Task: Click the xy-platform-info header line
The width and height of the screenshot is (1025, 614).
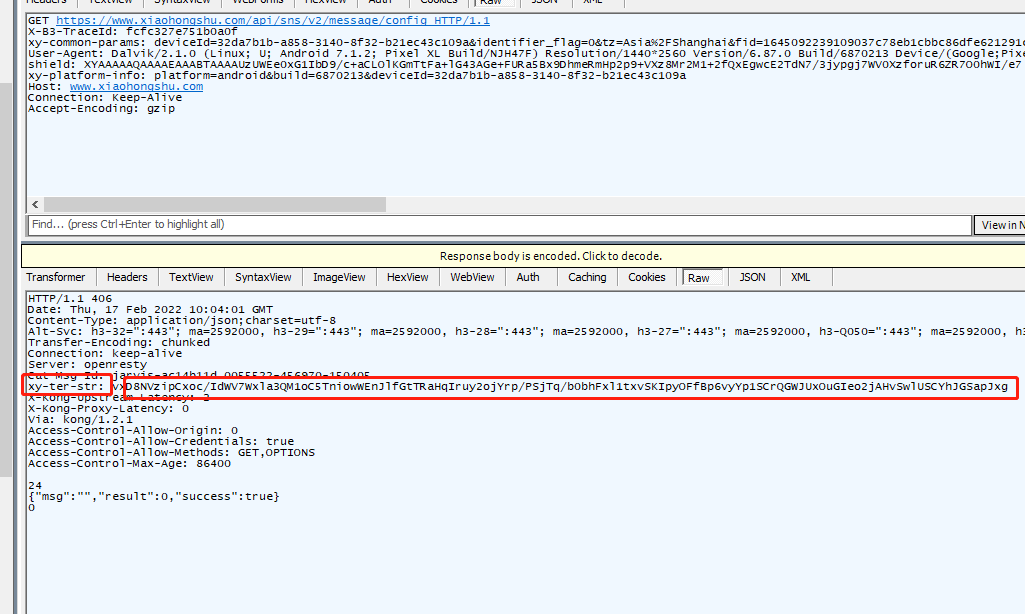Action: tap(357, 76)
